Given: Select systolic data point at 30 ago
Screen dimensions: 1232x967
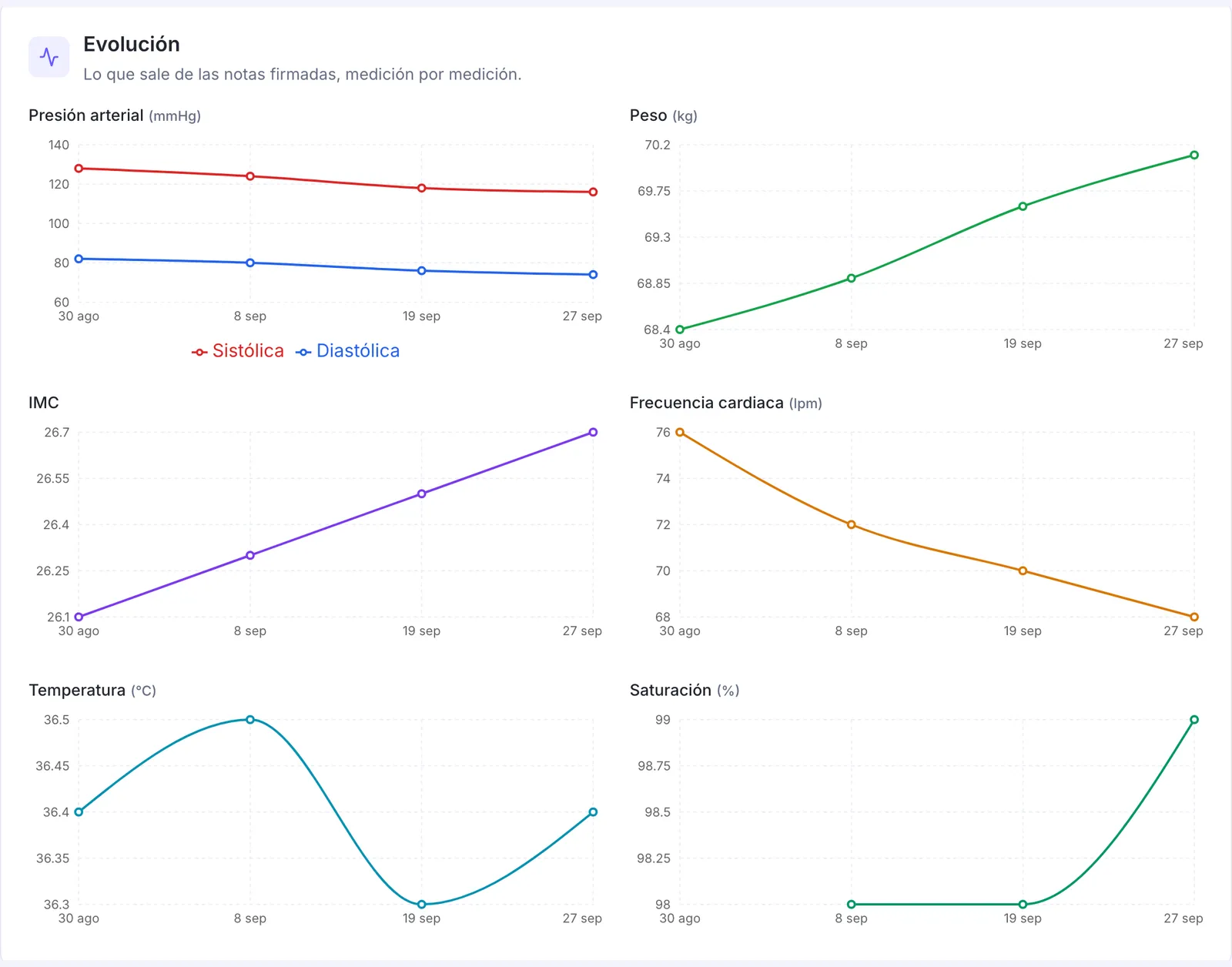Looking at the screenshot, I should [79, 169].
